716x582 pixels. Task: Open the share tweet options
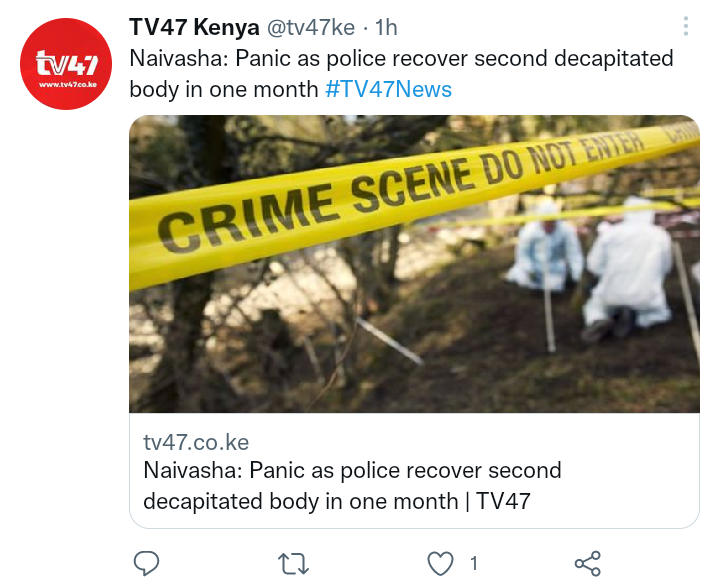pyautogui.click(x=588, y=563)
